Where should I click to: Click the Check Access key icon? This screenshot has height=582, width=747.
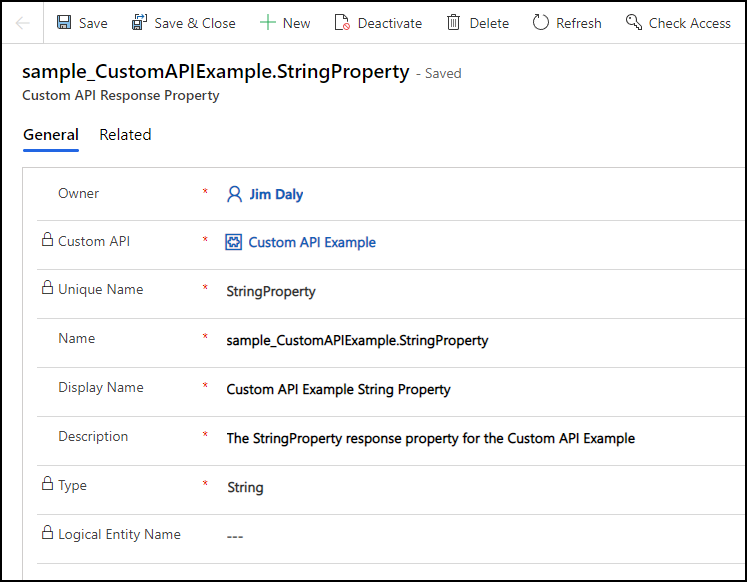(634, 22)
